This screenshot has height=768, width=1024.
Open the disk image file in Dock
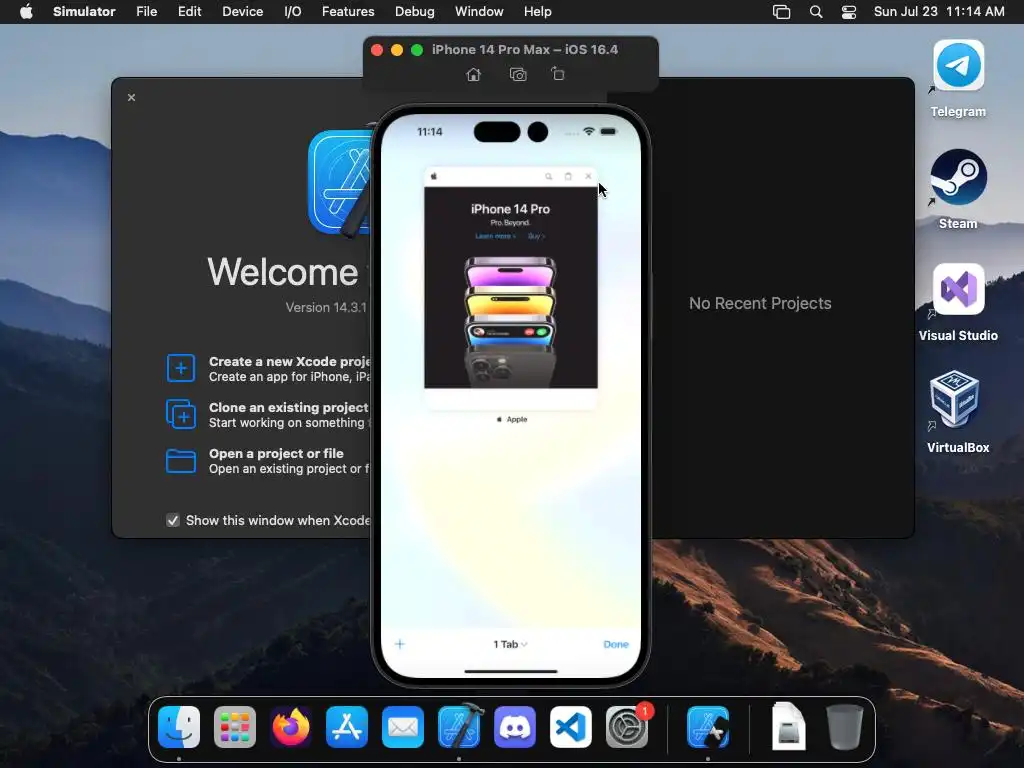click(x=788, y=726)
